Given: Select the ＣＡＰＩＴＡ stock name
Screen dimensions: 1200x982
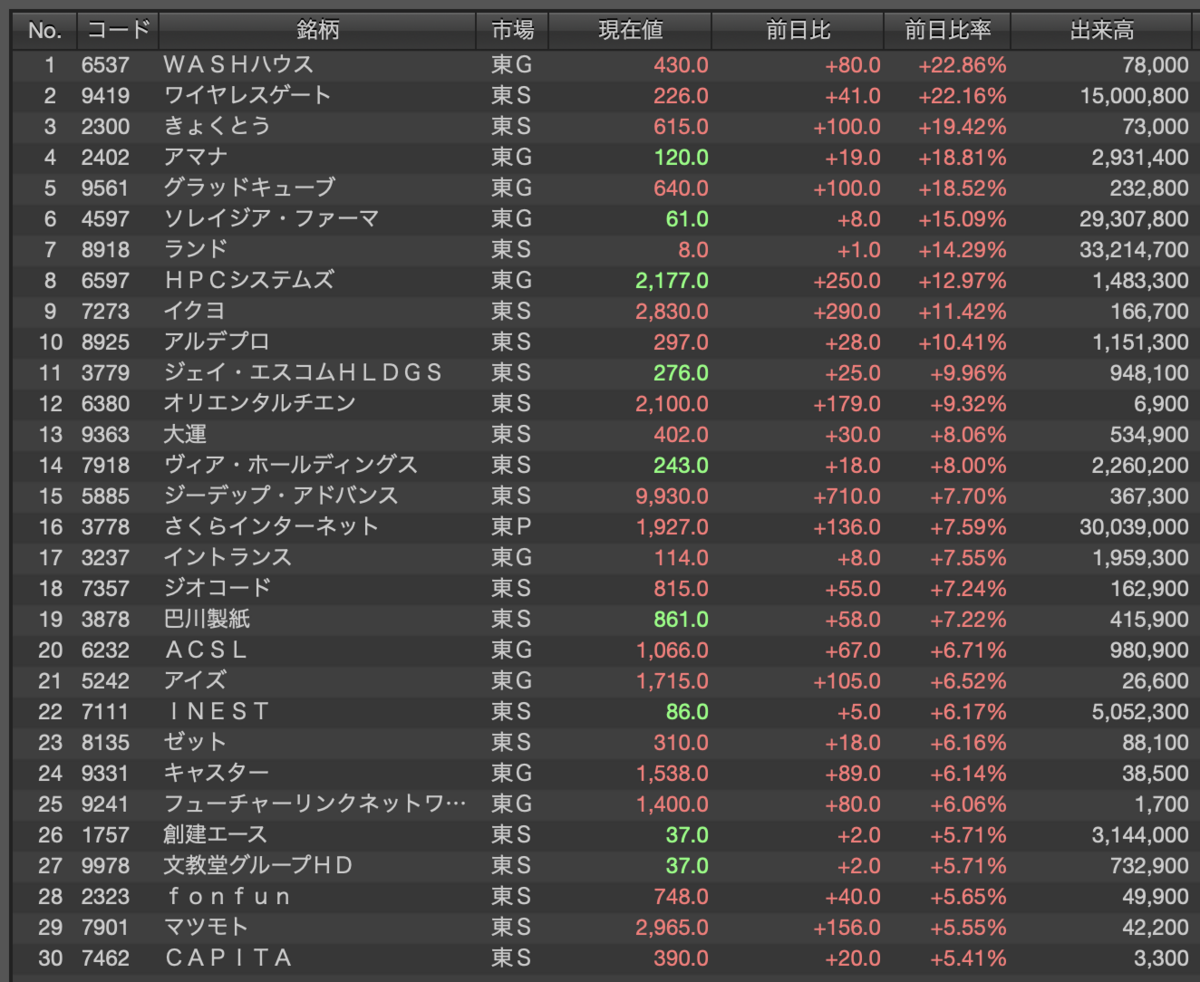Looking at the screenshot, I should pyautogui.click(x=228, y=957).
